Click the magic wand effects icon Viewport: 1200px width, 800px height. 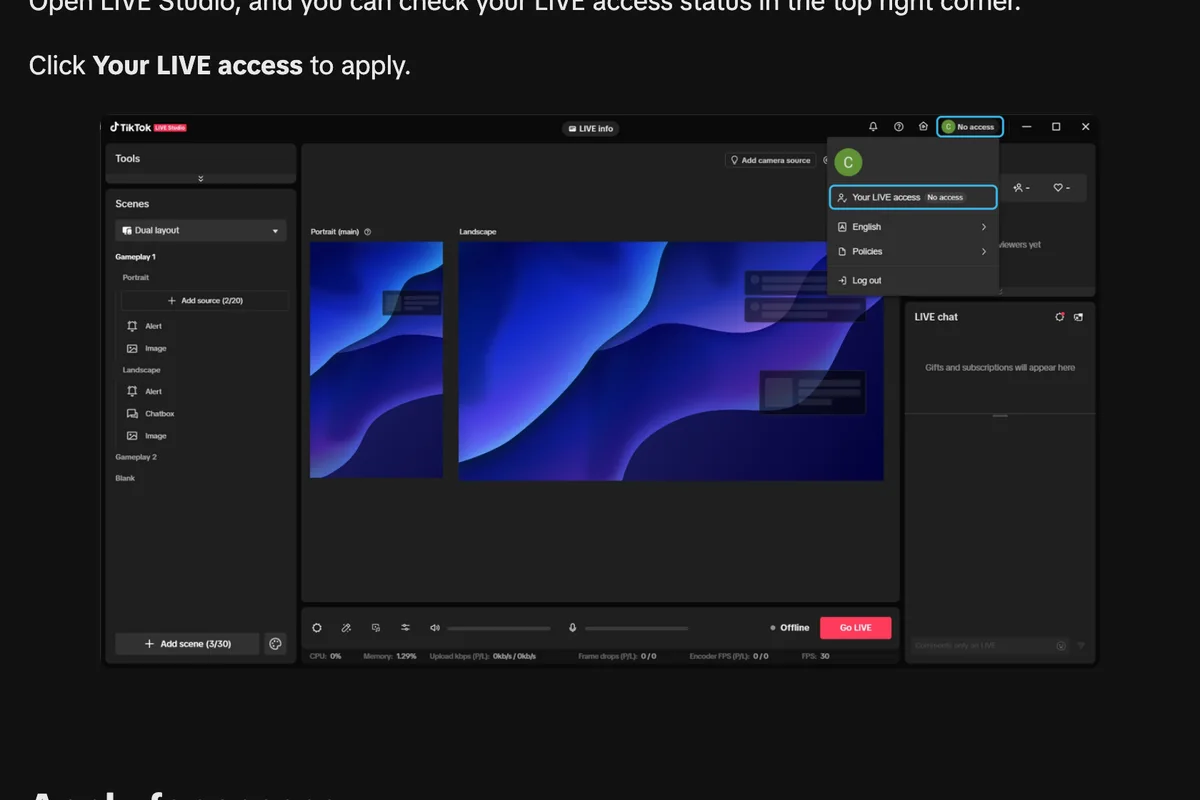tap(346, 628)
